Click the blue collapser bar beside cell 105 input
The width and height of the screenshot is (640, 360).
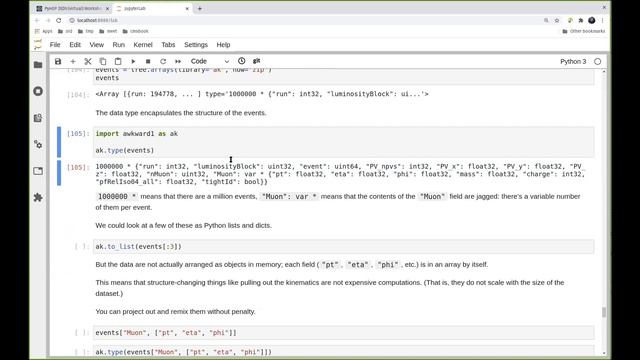pos(59,142)
